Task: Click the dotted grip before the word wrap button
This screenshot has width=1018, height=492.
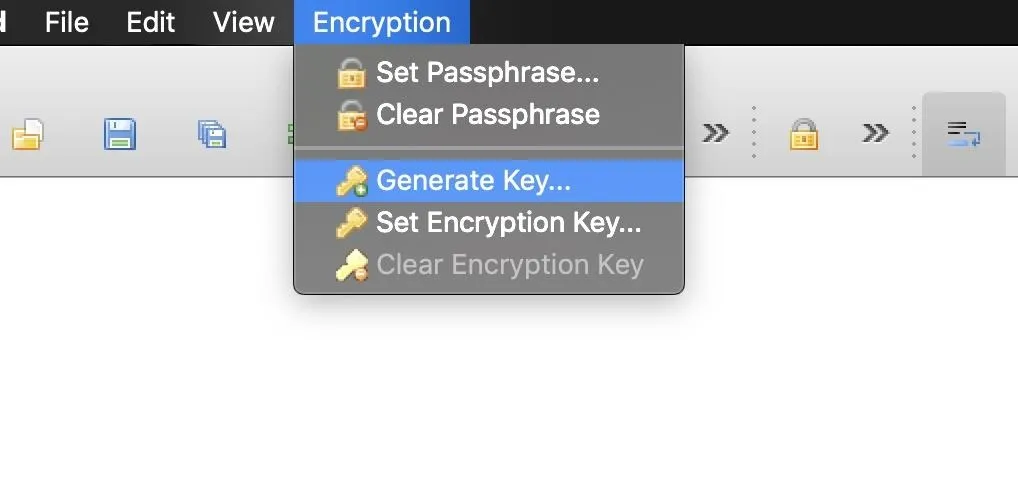Action: pyautogui.click(x=913, y=132)
